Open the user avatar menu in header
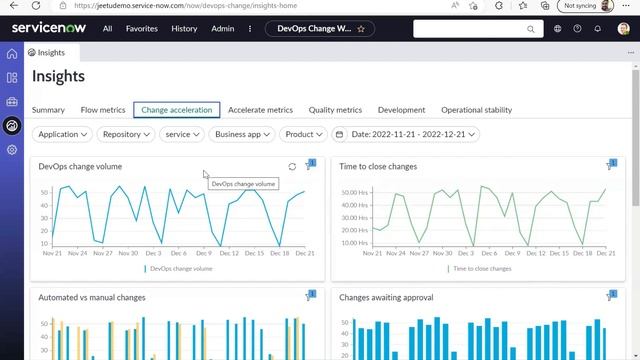Image resolution: width=640 pixels, height=360 pixels. [x=623, y=29]
